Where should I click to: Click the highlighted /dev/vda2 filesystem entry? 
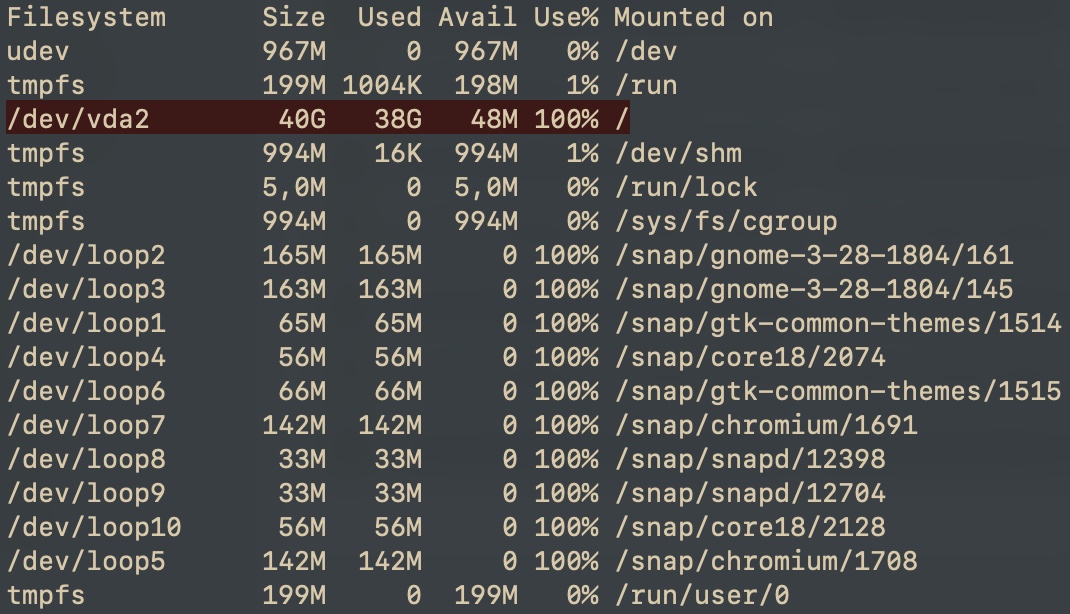[x=78, y=119]
